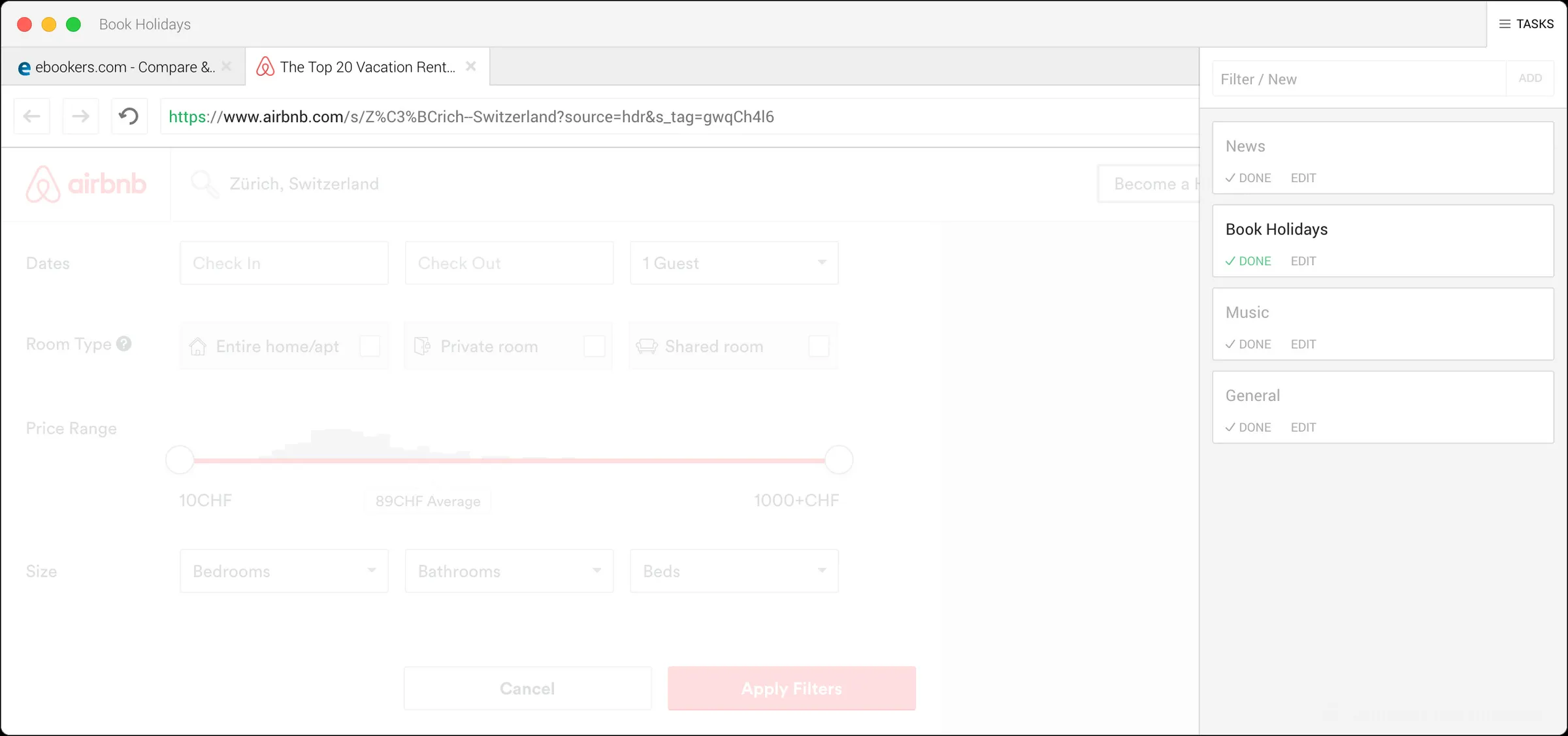Click the Entire home/apt house icon
The height and width of the screenshot is (736, 1568).
pos(198,346)
